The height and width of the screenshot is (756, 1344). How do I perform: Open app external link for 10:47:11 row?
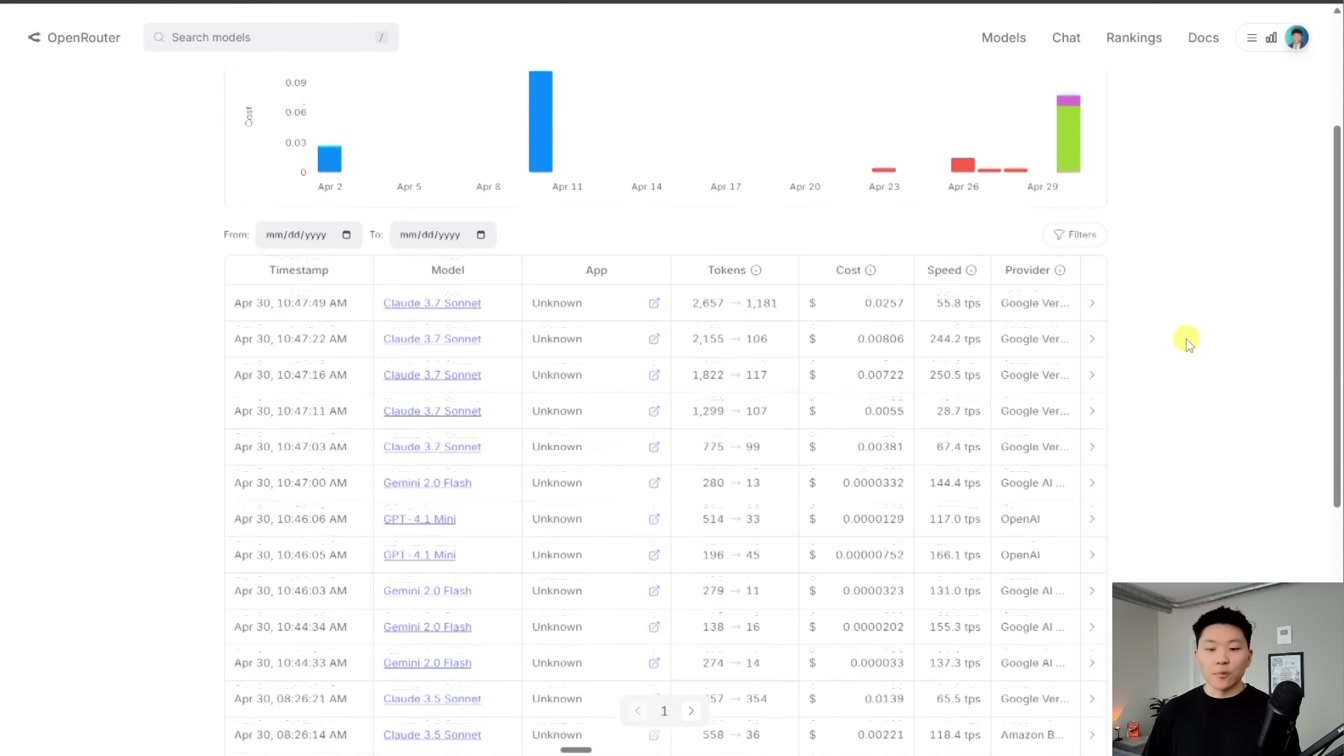654,411
